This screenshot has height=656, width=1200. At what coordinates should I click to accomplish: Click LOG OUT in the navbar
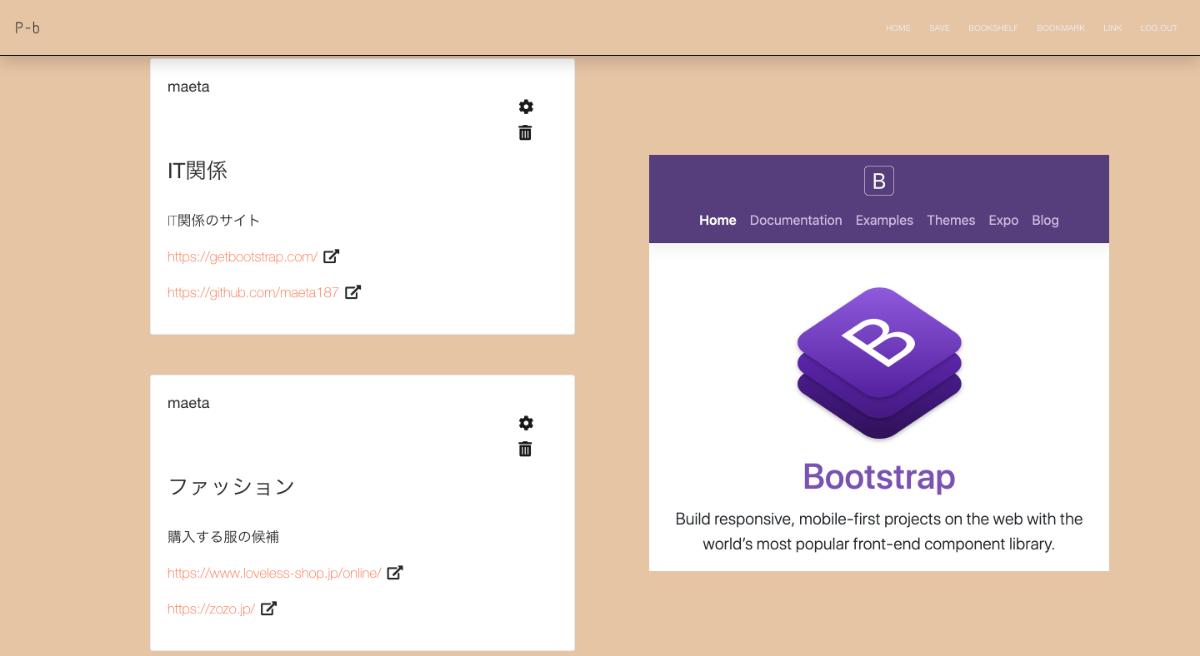(x=1158, y=28)
